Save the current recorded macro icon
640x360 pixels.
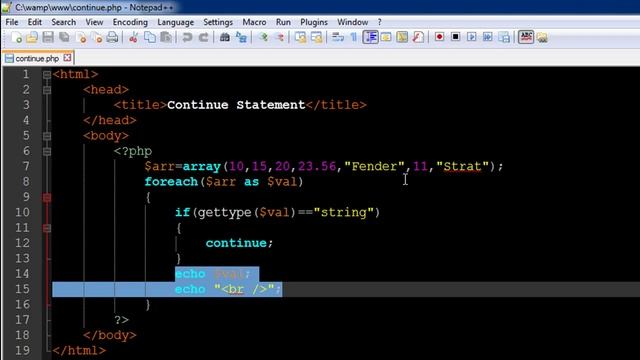tap(504, 37)
